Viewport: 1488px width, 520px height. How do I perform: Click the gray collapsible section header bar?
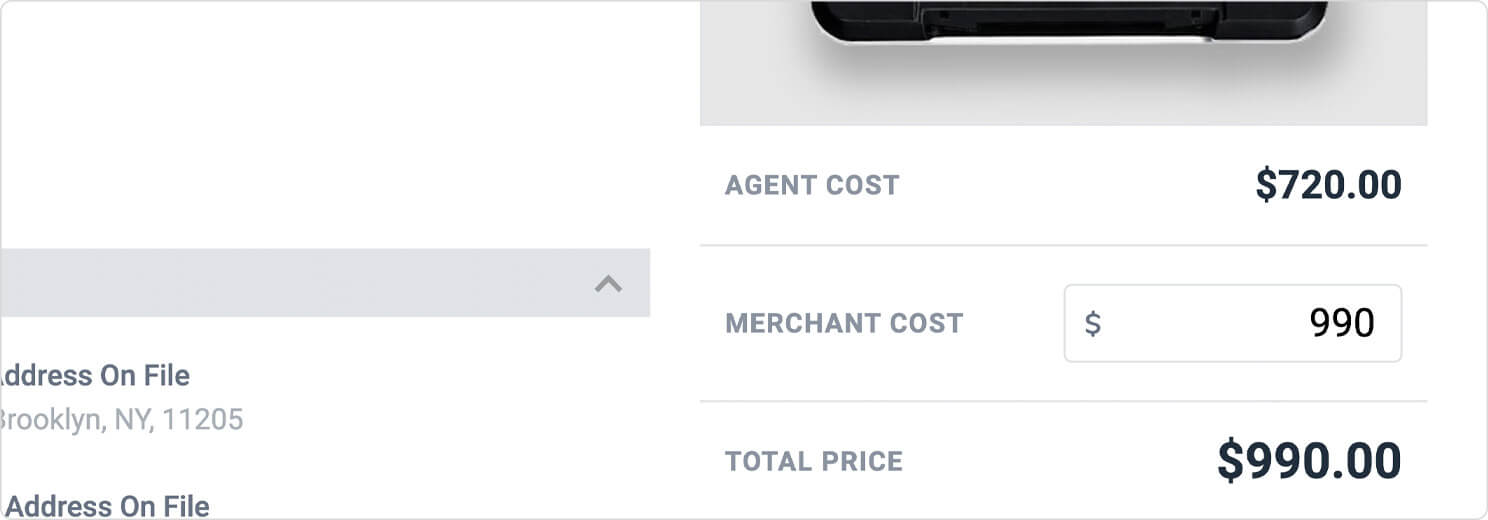[x=325, y=283]
